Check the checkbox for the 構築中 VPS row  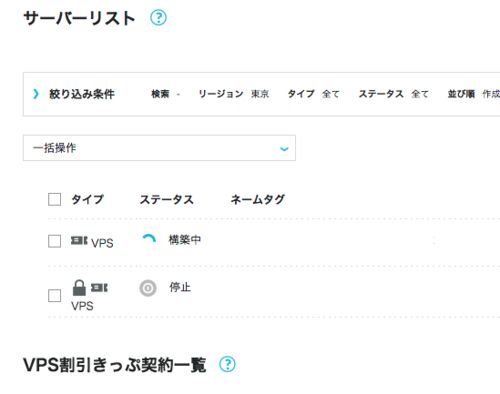54,241
